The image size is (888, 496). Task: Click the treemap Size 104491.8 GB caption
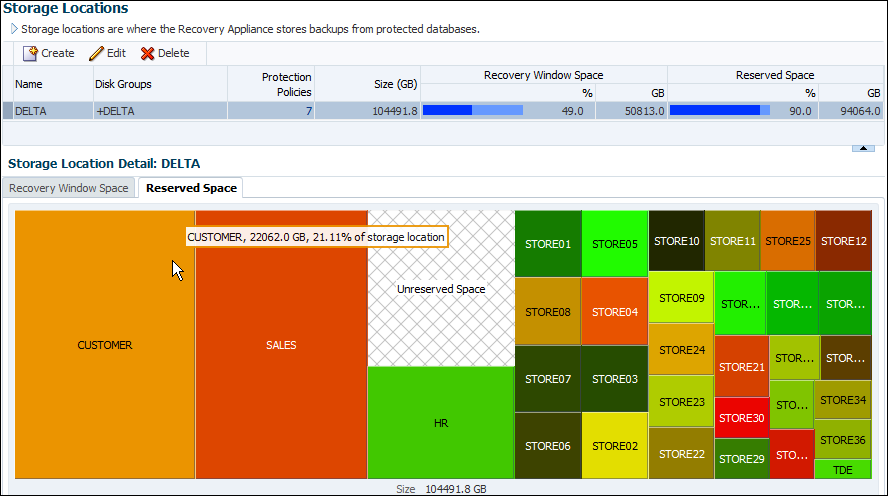click(441, 489)
